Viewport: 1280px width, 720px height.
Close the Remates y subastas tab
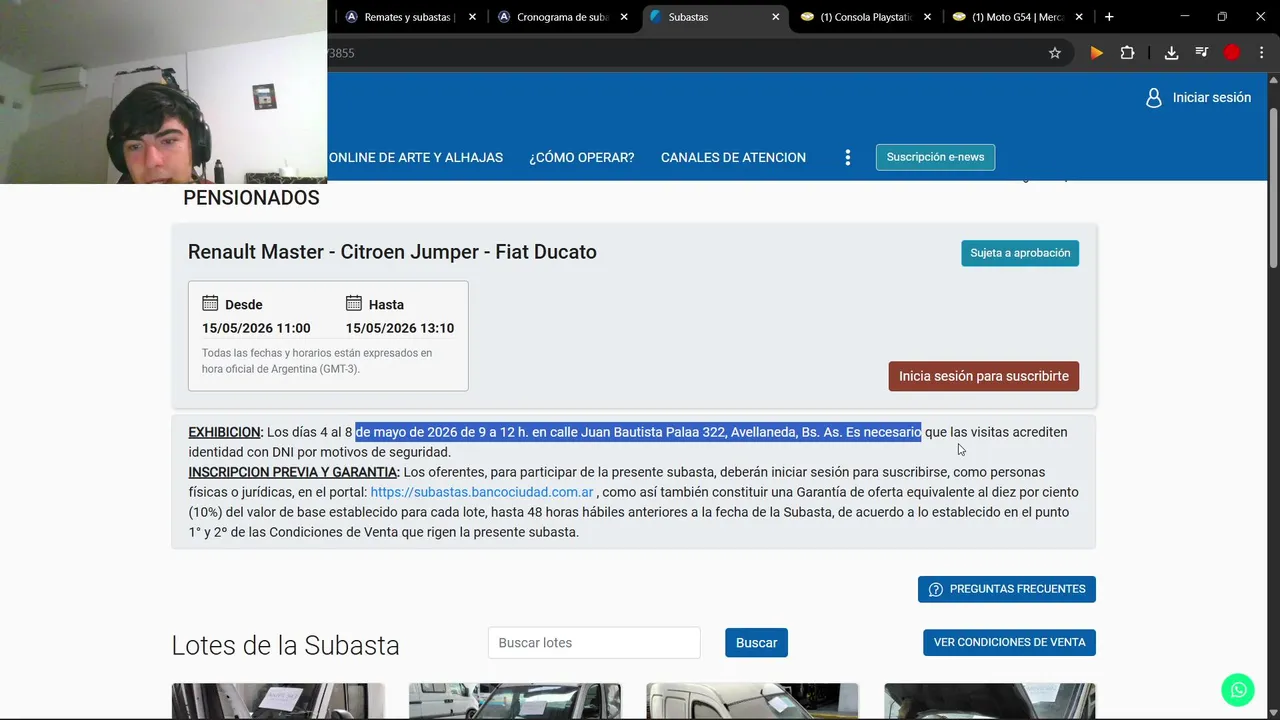tap(472, 17)
